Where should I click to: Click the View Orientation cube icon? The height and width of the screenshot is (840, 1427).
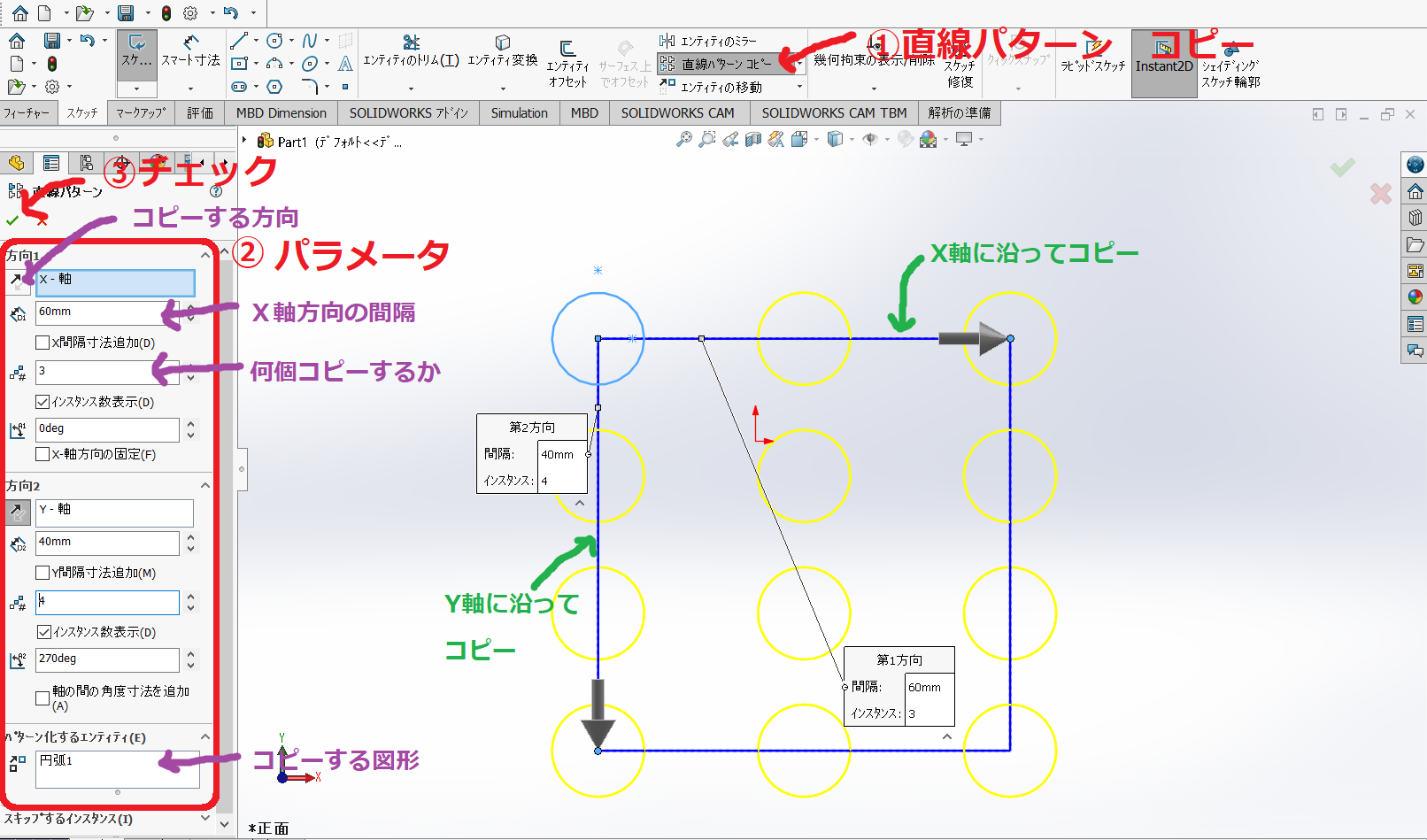(799, 139)
